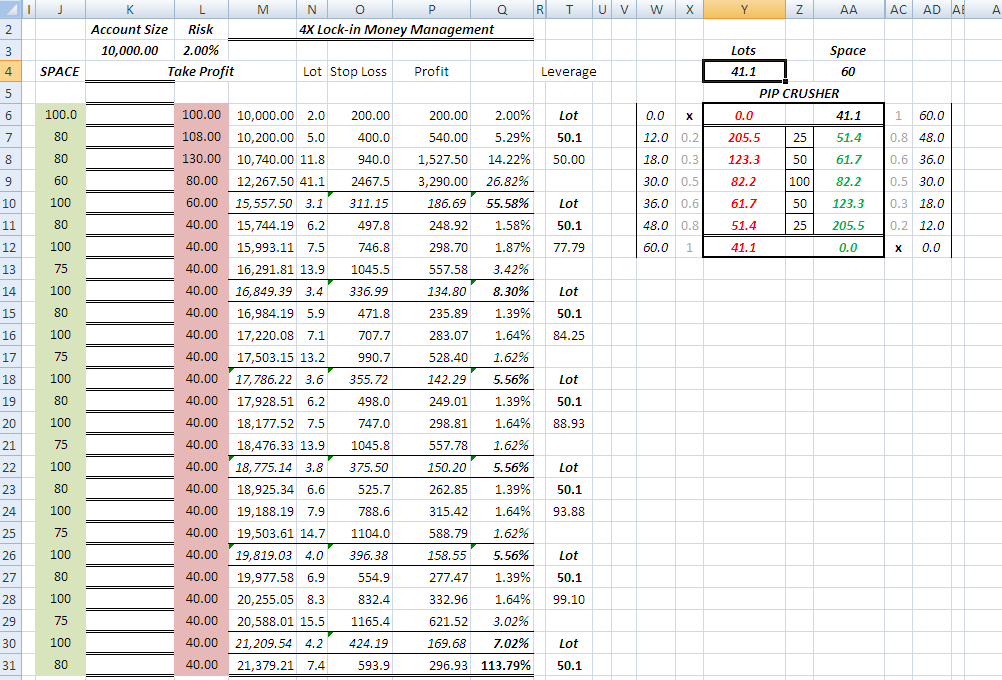Screen dimensions: 1002x680
Task: Click the 21,209.54 italic balance cell
Action: [263, 643]
